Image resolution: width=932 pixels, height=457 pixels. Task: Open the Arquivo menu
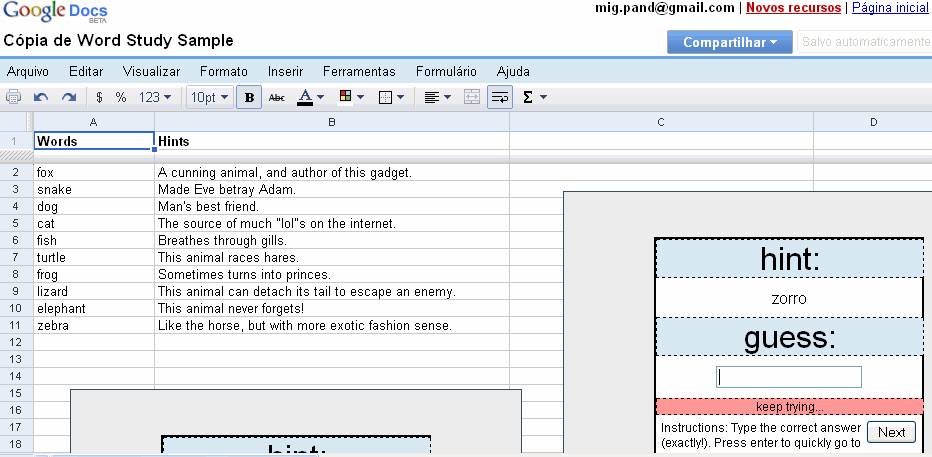28,72
